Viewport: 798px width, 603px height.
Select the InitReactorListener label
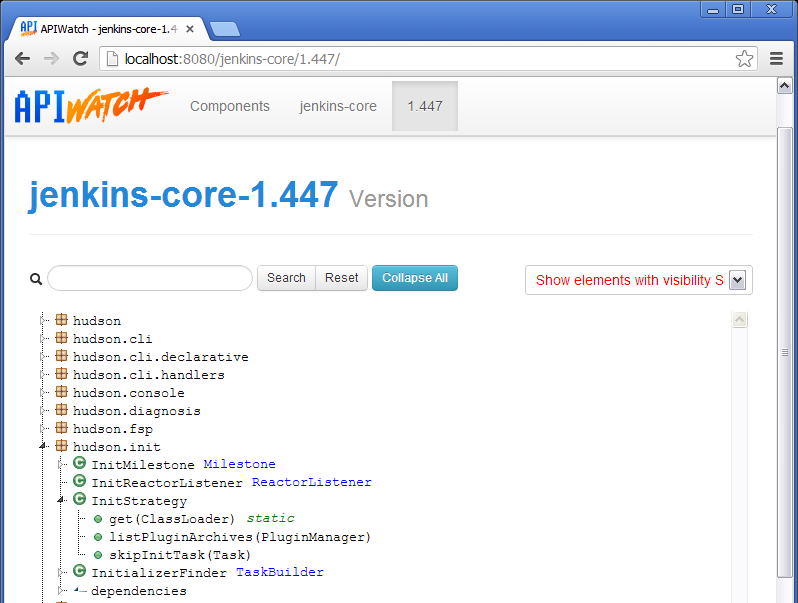(x=167, y=482)
